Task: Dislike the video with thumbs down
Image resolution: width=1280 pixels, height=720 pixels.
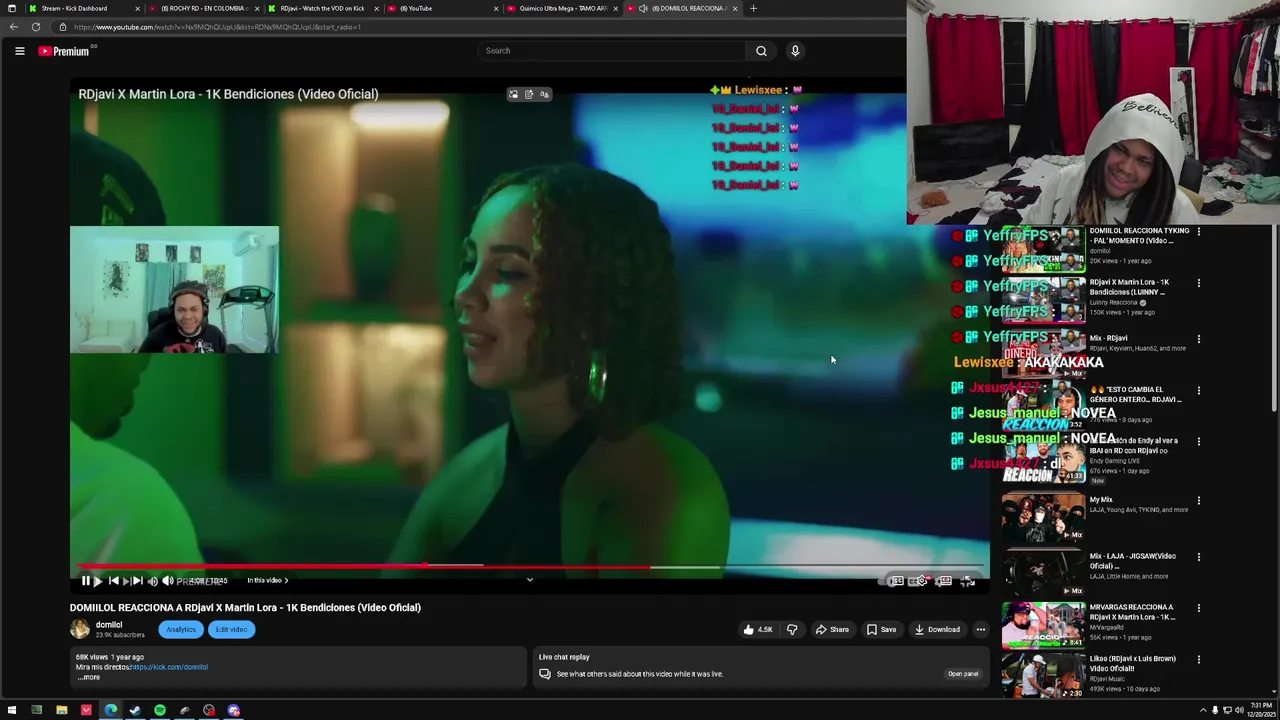Action: [792, 629]
